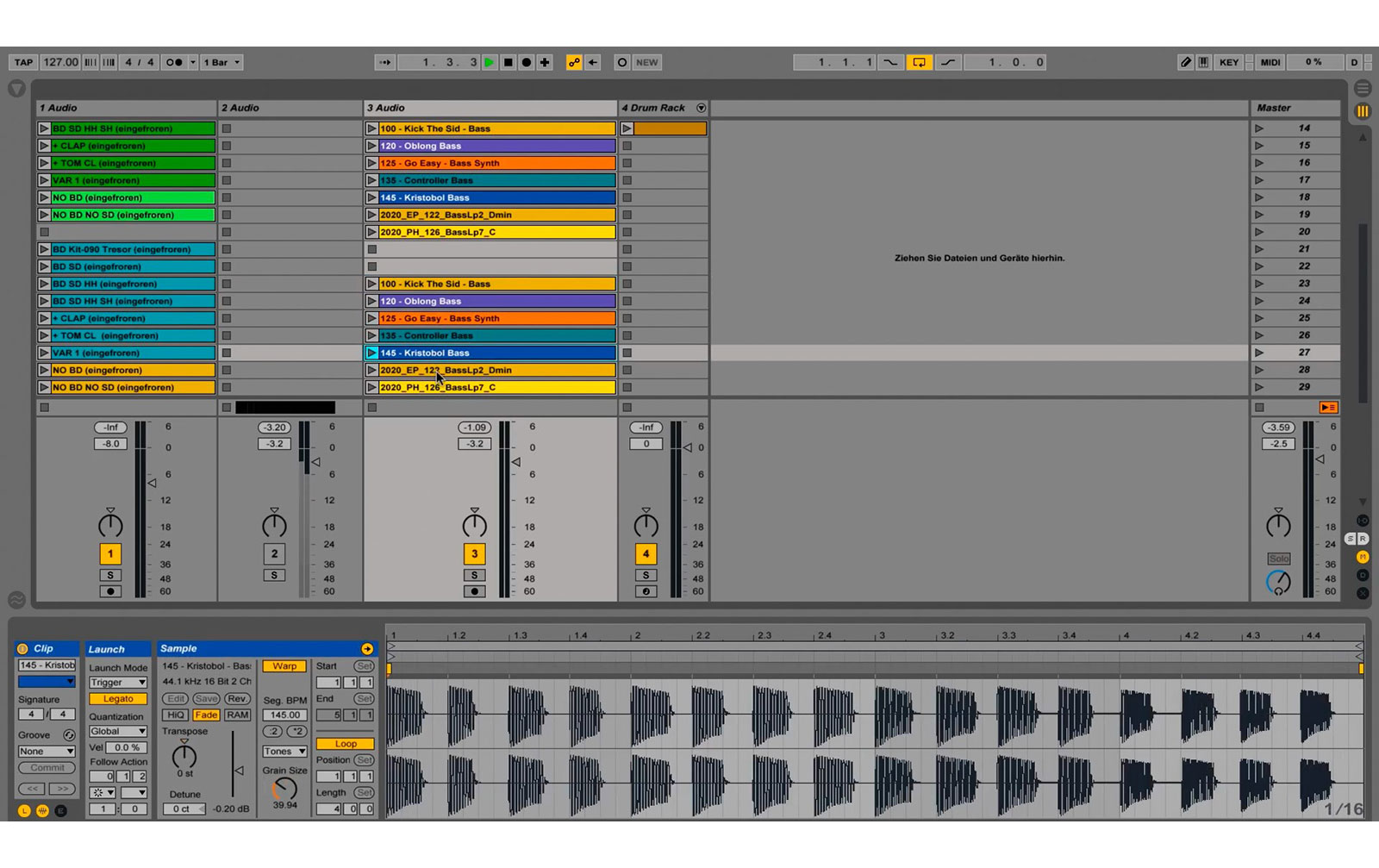The width and height of the screenshot is (1379, 868).
Task: Toggle the metronome button
Action: 174,62
